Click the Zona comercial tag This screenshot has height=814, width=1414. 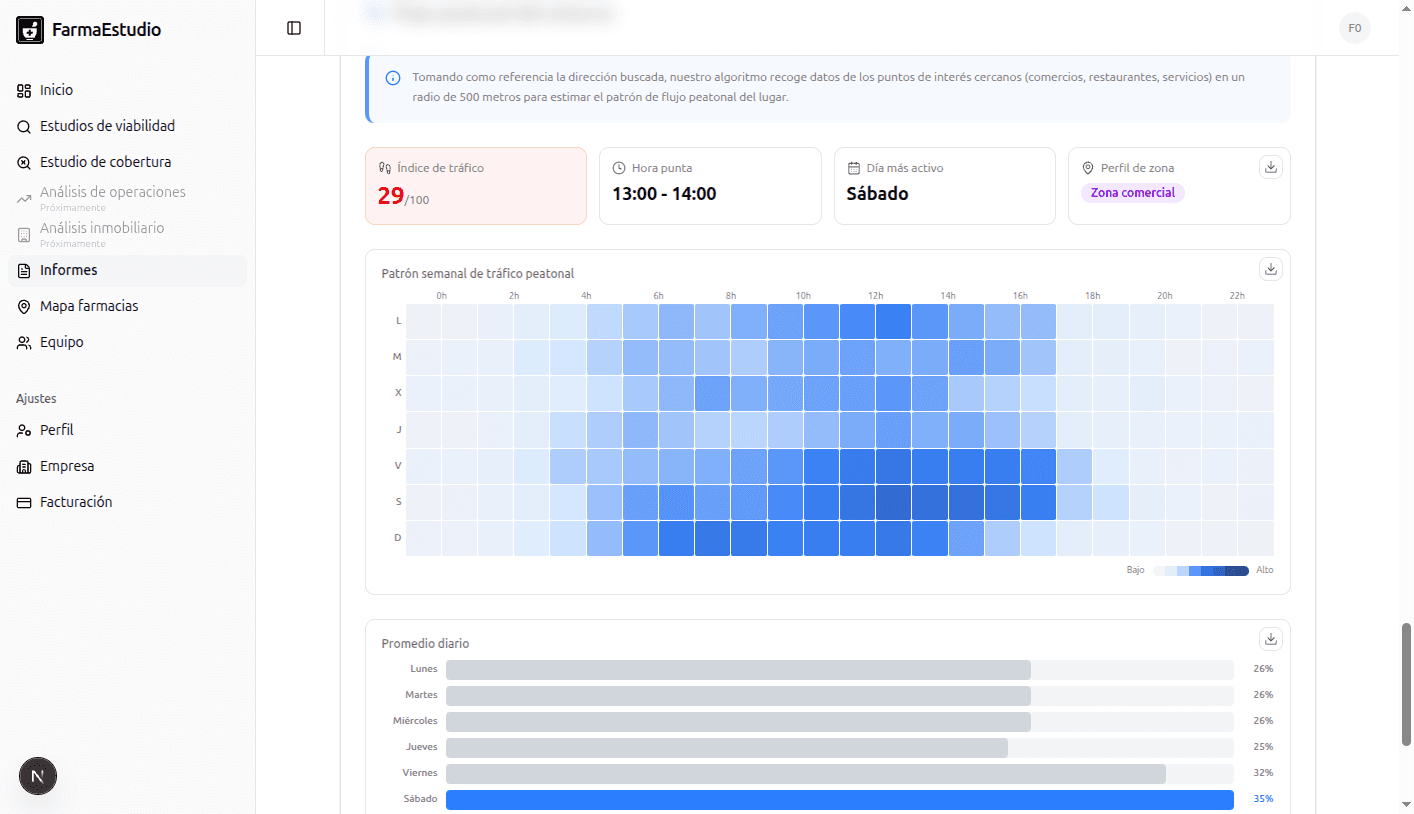pyautogui.click(x=1132, y=193)
